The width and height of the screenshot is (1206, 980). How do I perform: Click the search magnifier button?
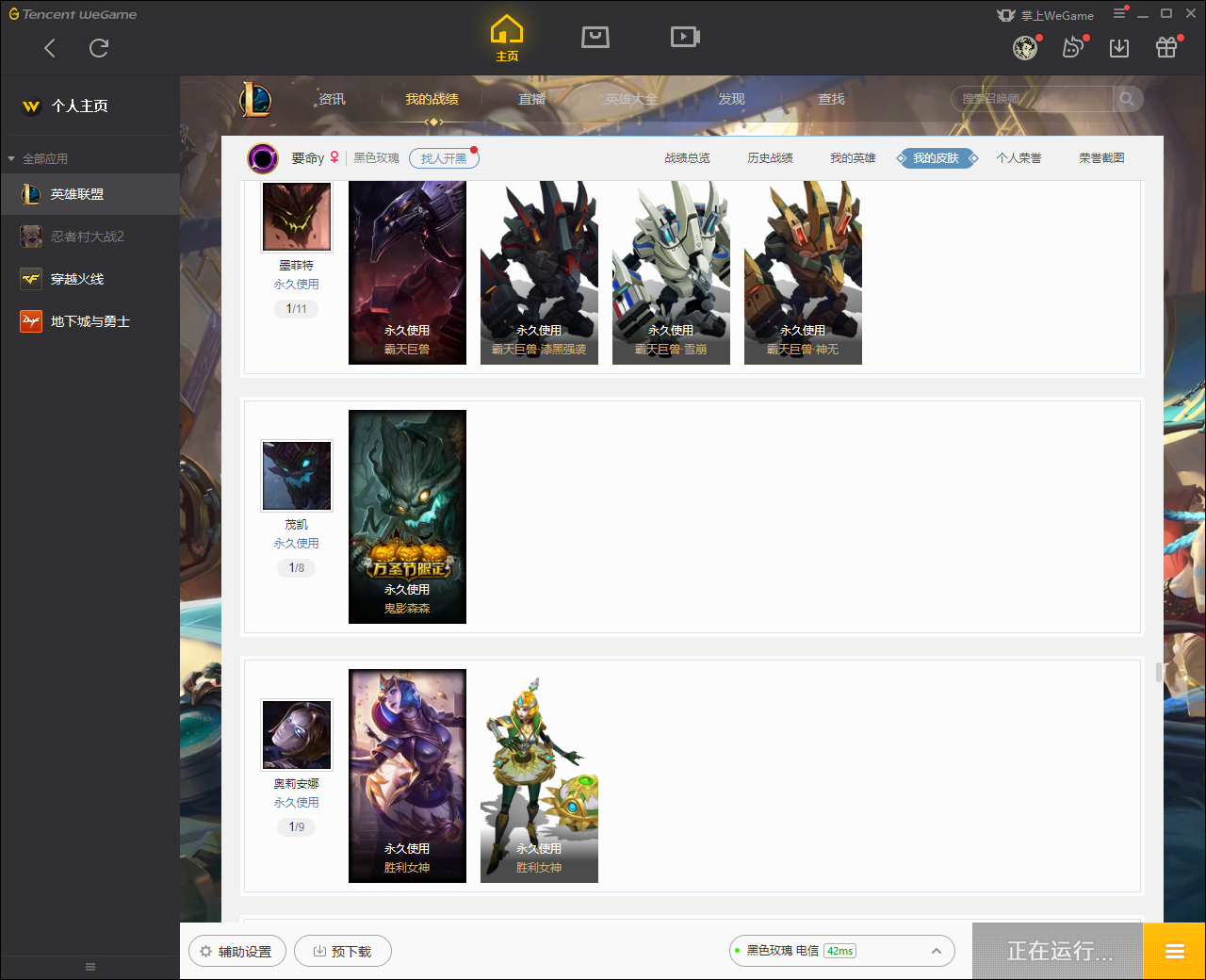(1127, 99)
